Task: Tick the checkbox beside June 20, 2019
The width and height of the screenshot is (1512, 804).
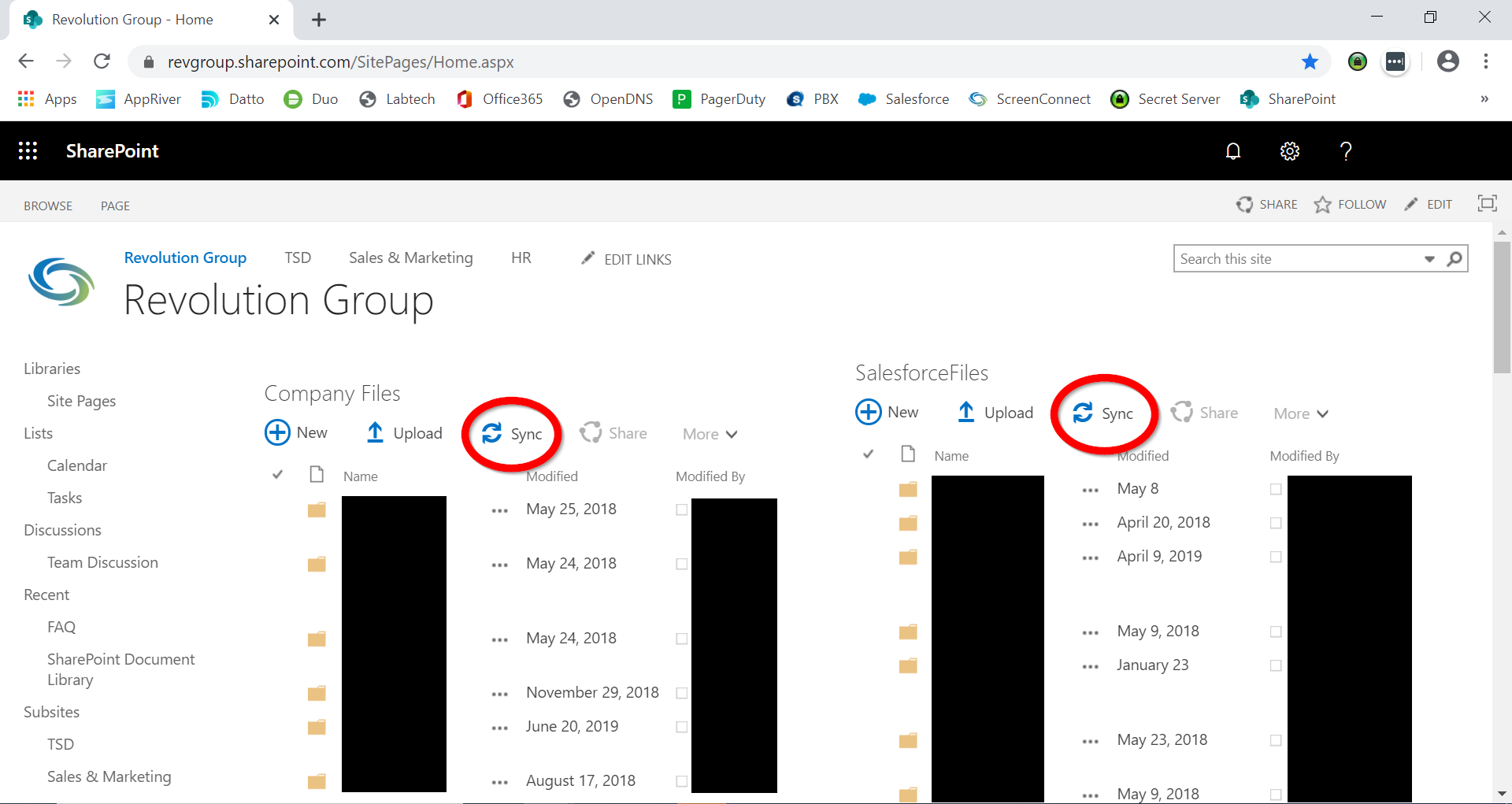Action: [x=682, y=727]
